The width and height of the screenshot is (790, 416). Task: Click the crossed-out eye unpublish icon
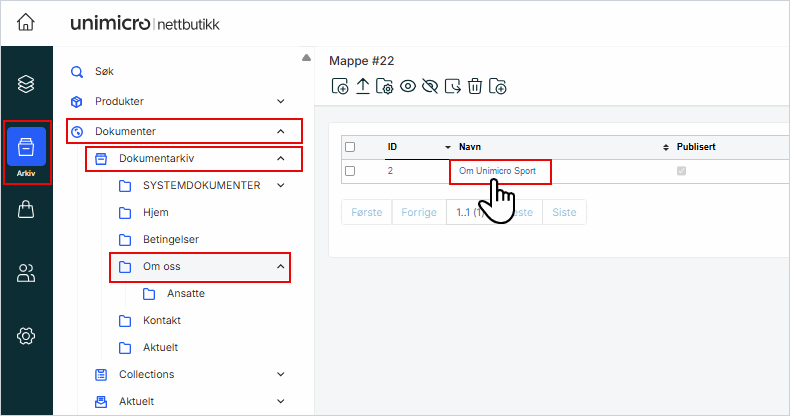(430, 87)
